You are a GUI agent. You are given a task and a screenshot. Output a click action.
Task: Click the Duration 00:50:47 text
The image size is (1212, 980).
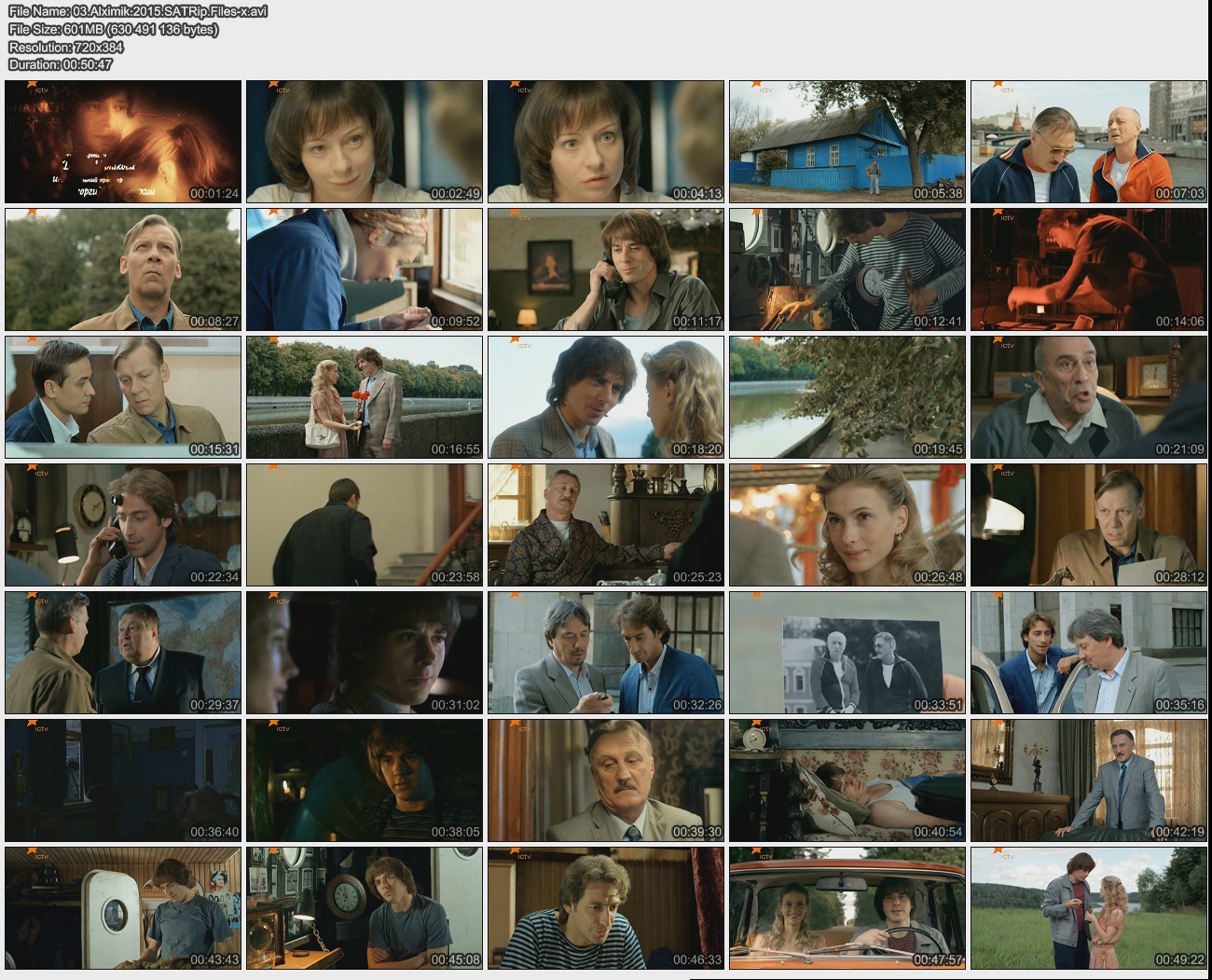tap(61, 64)
